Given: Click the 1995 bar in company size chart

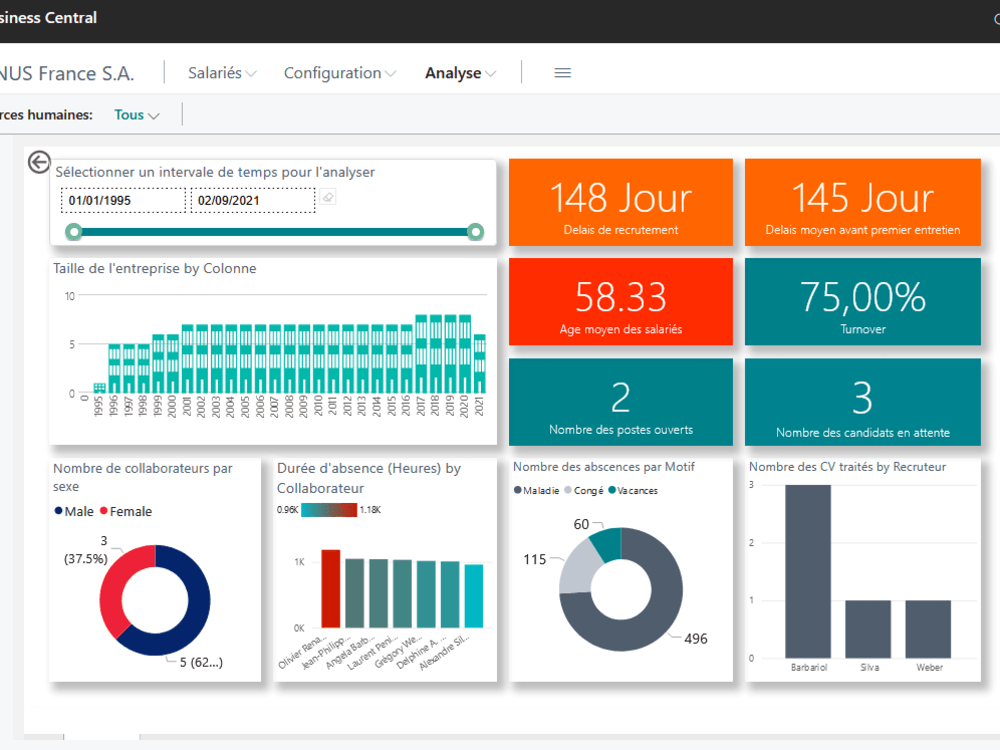Looking at the screenshot, I should tap(99, 388).
